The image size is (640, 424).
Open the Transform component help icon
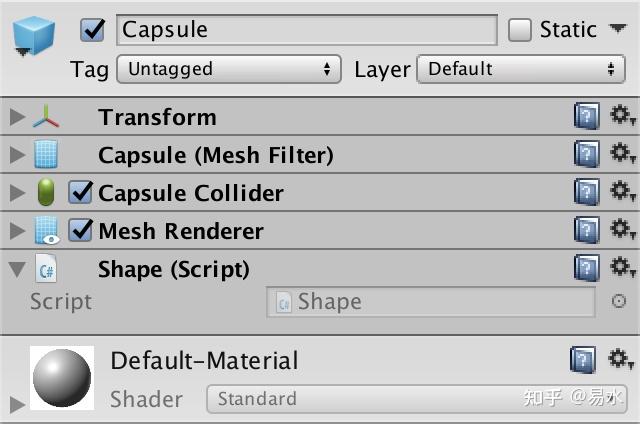pos(586,117)
